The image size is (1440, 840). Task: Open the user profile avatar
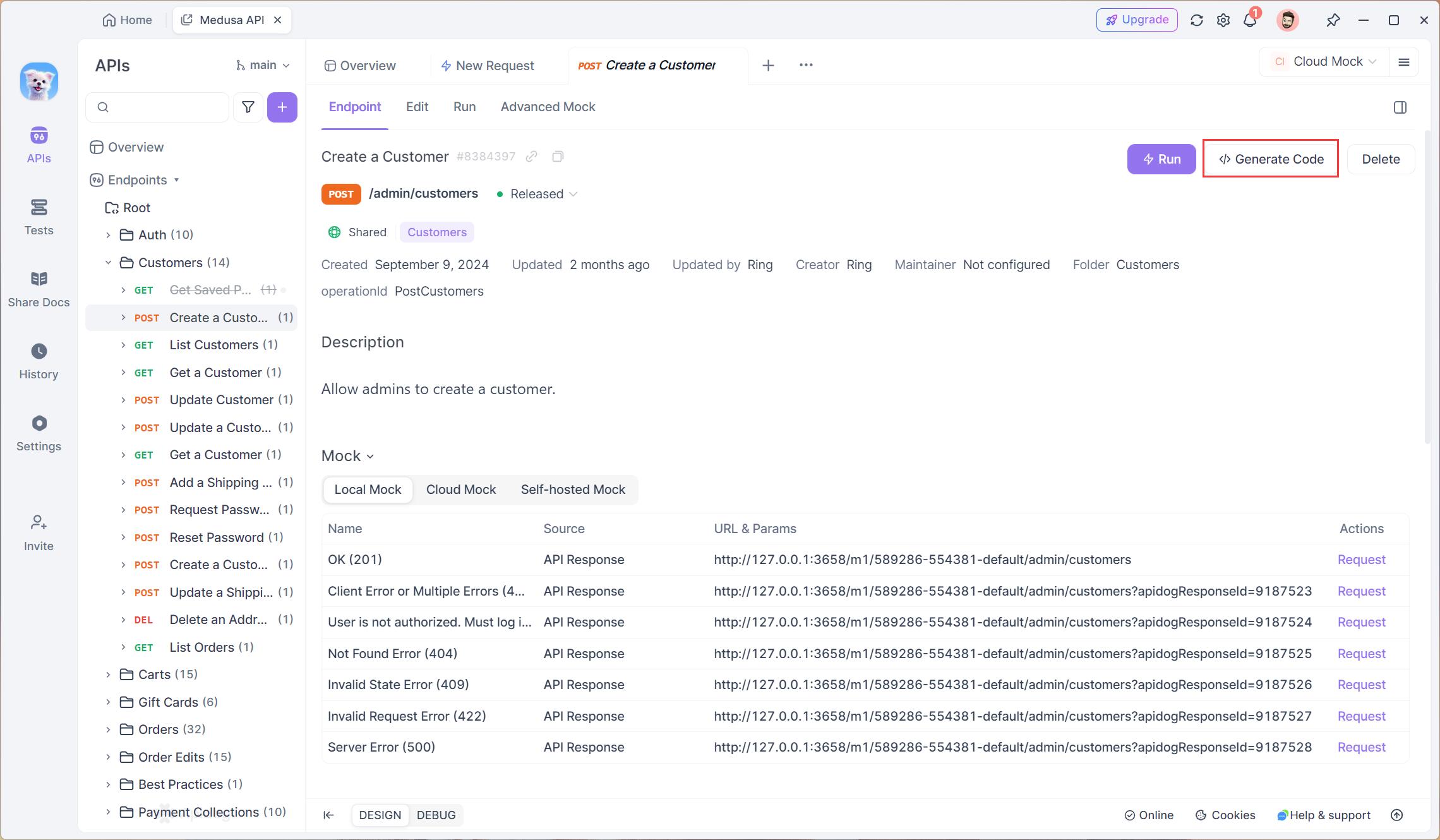(x=1287, y=20)
